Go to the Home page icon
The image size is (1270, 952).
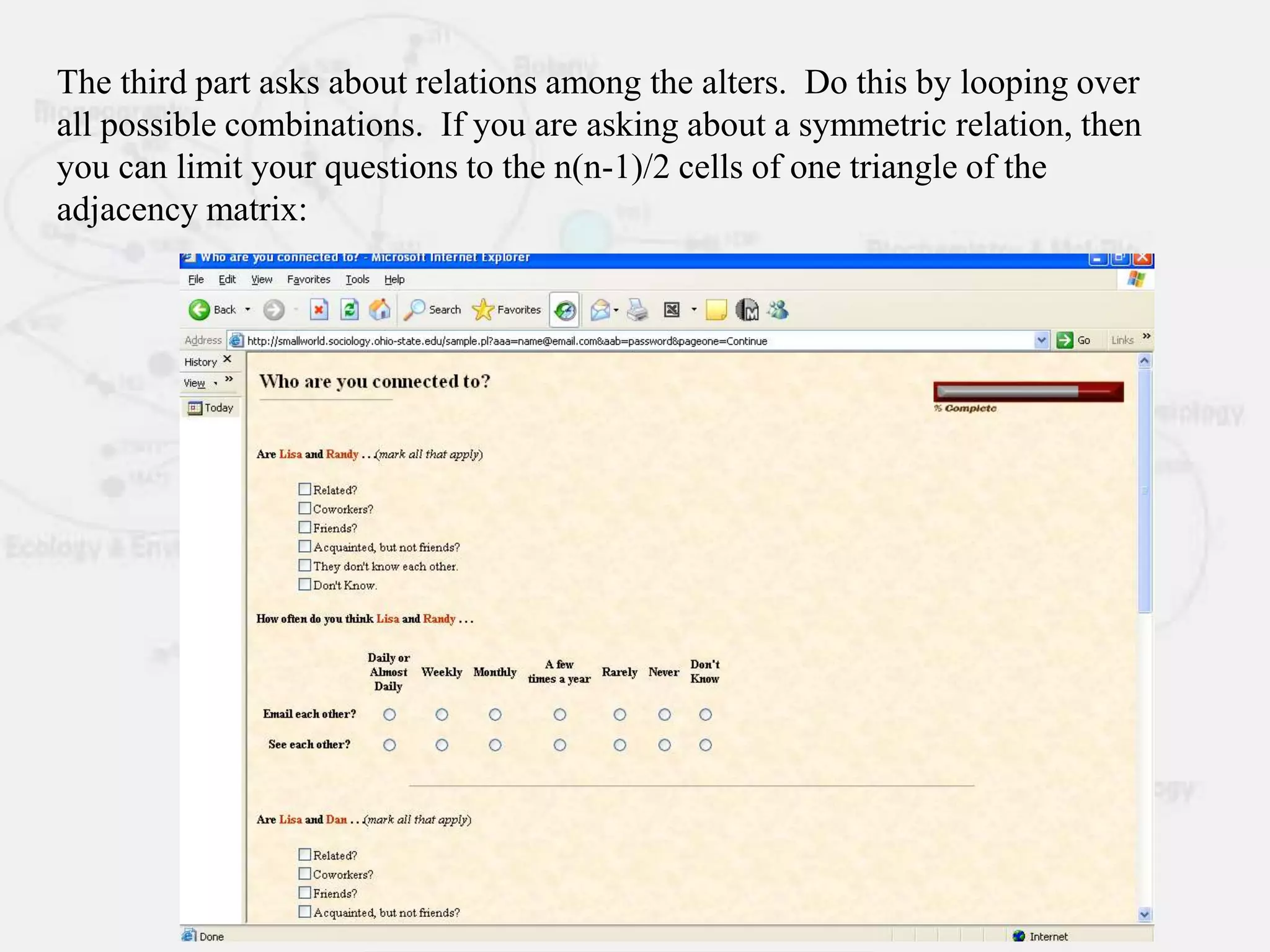click(380, 309)
